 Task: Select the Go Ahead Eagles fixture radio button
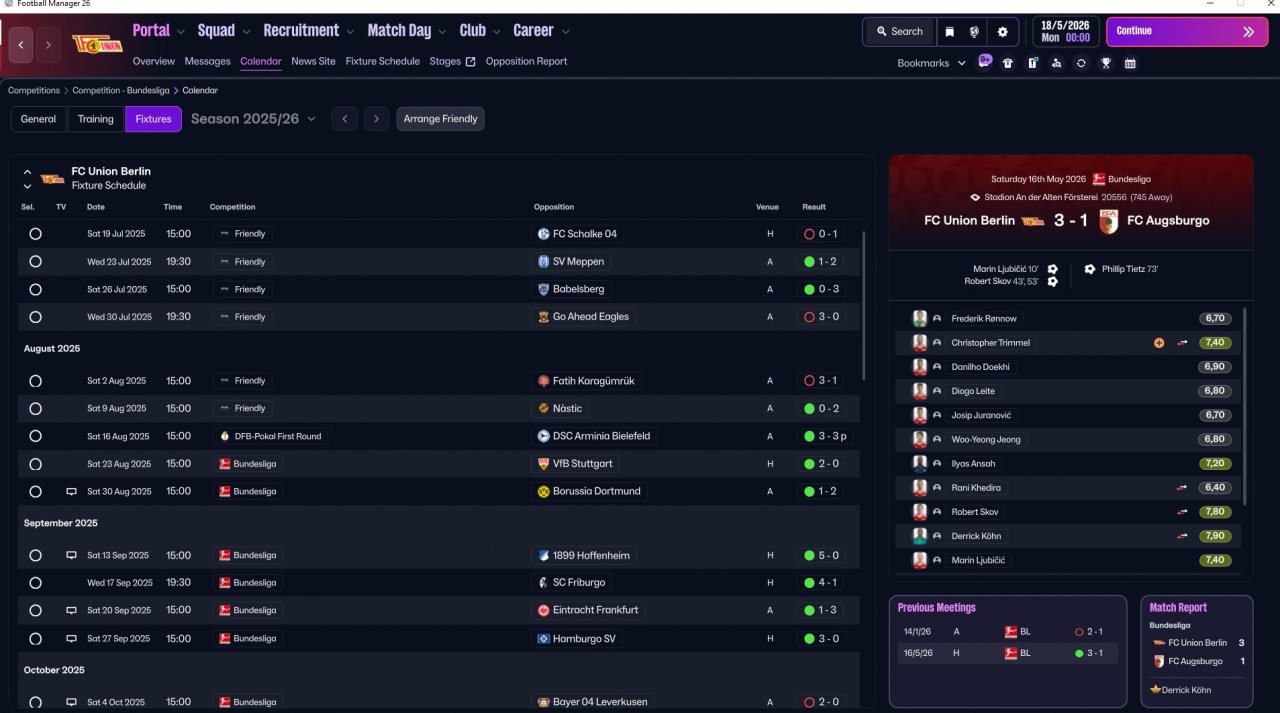tap(35, 317)
